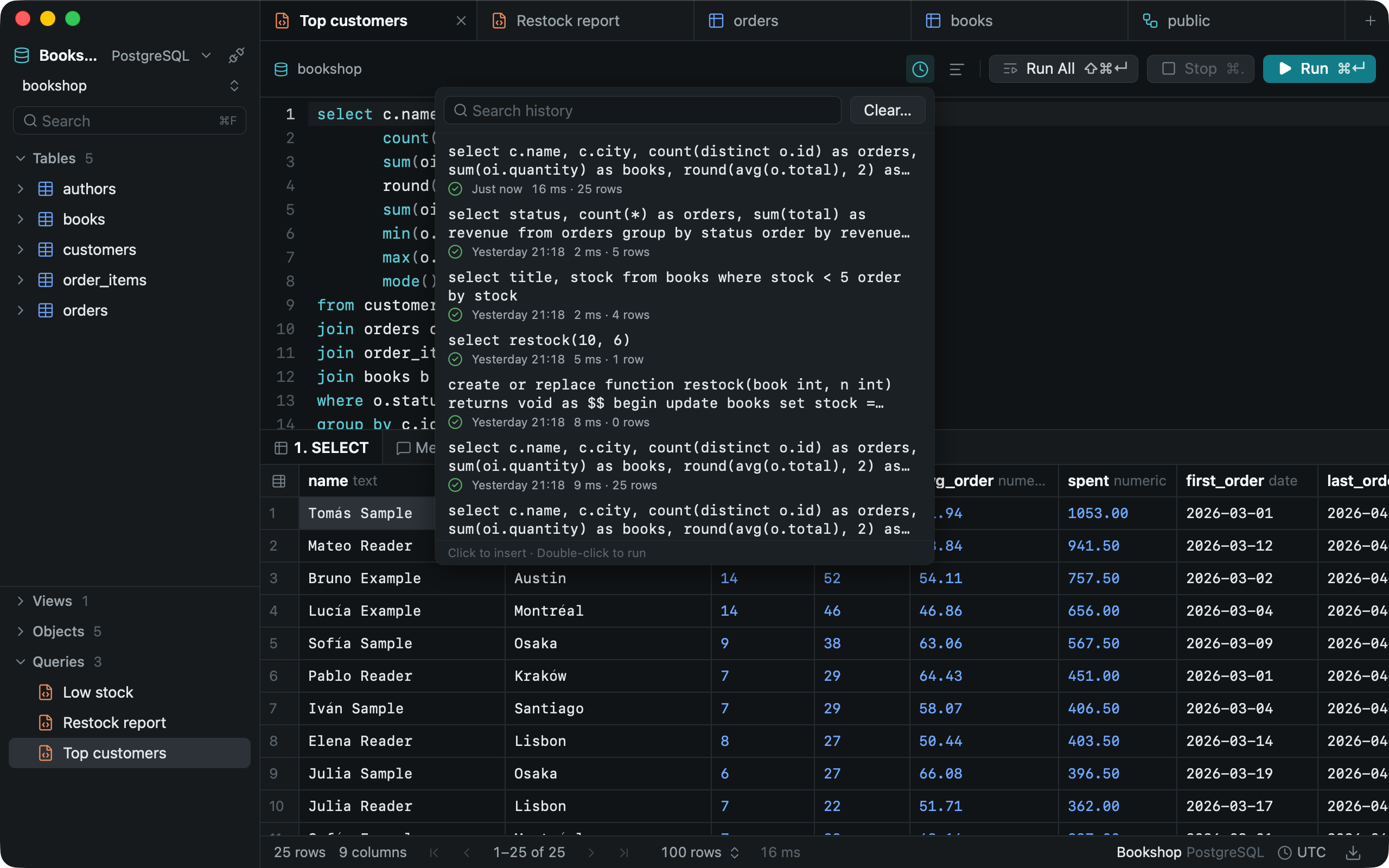This screenshot has width=1389, height=868.
Task: Click the connection plug icon in sidebar
Action: pos(236,56)
